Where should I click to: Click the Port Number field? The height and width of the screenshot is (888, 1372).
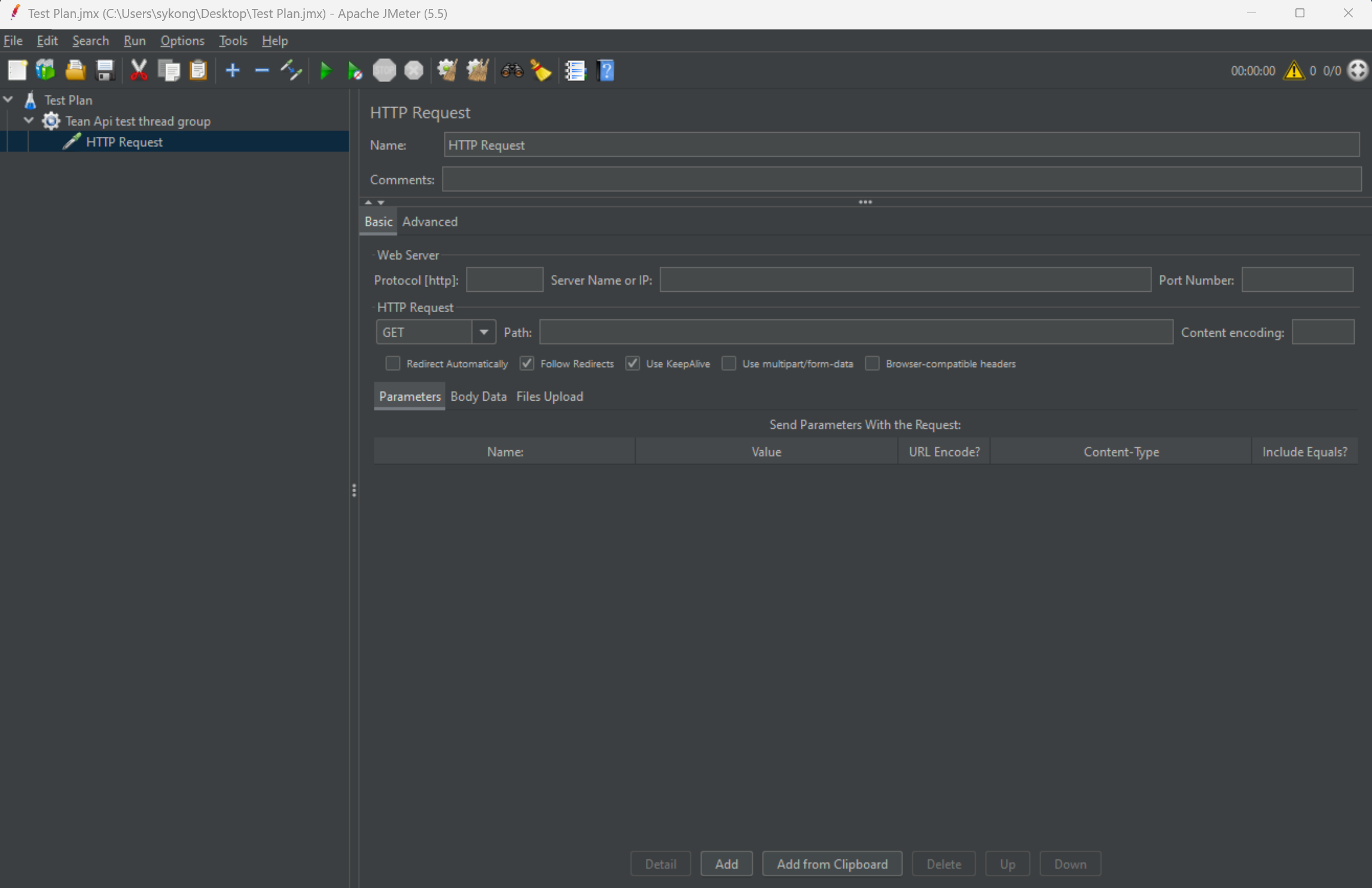coord(1297,279)
